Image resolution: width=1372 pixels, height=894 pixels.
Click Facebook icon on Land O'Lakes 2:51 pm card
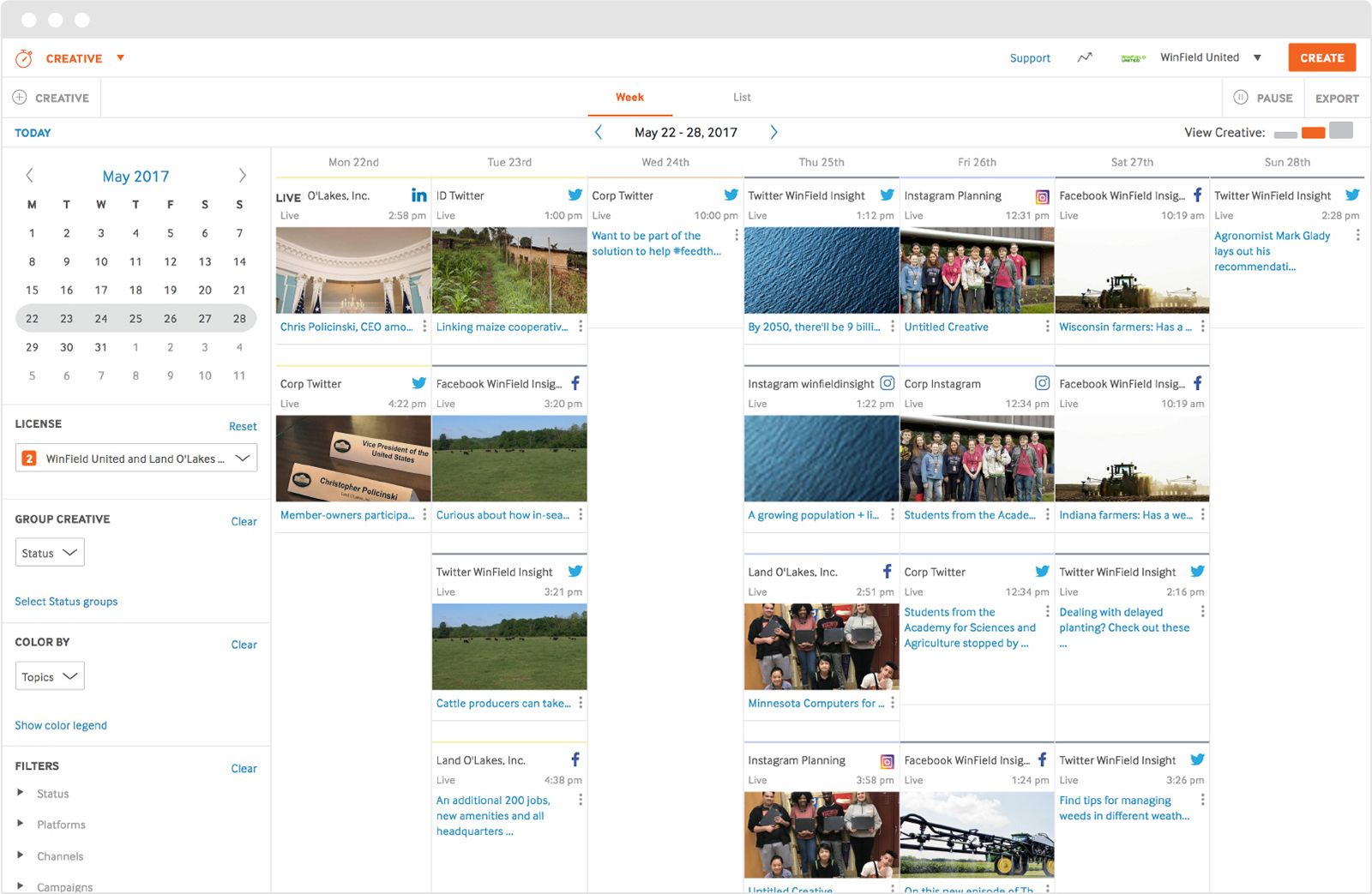[888, 571]
